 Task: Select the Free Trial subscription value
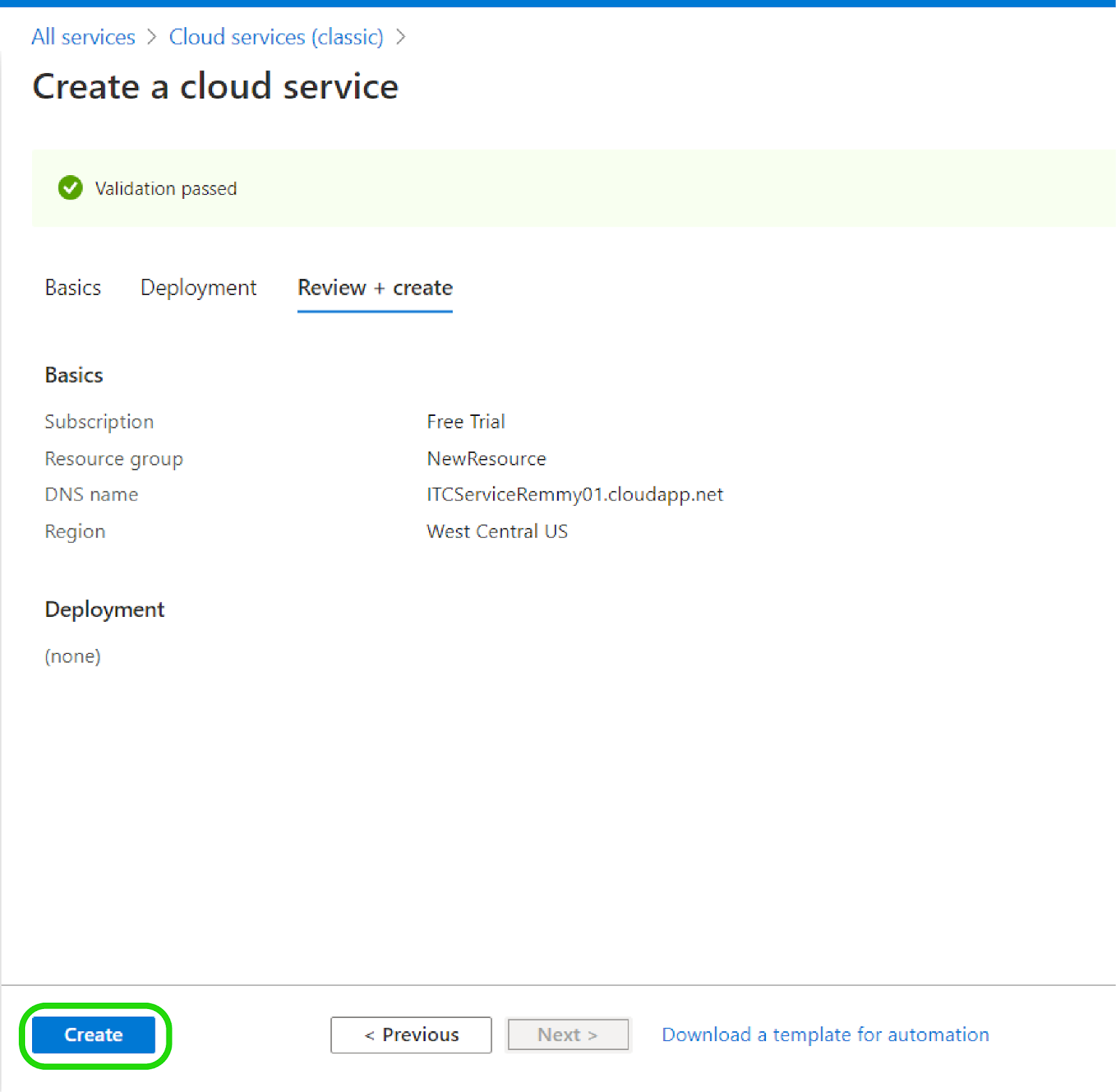[465, 421]
